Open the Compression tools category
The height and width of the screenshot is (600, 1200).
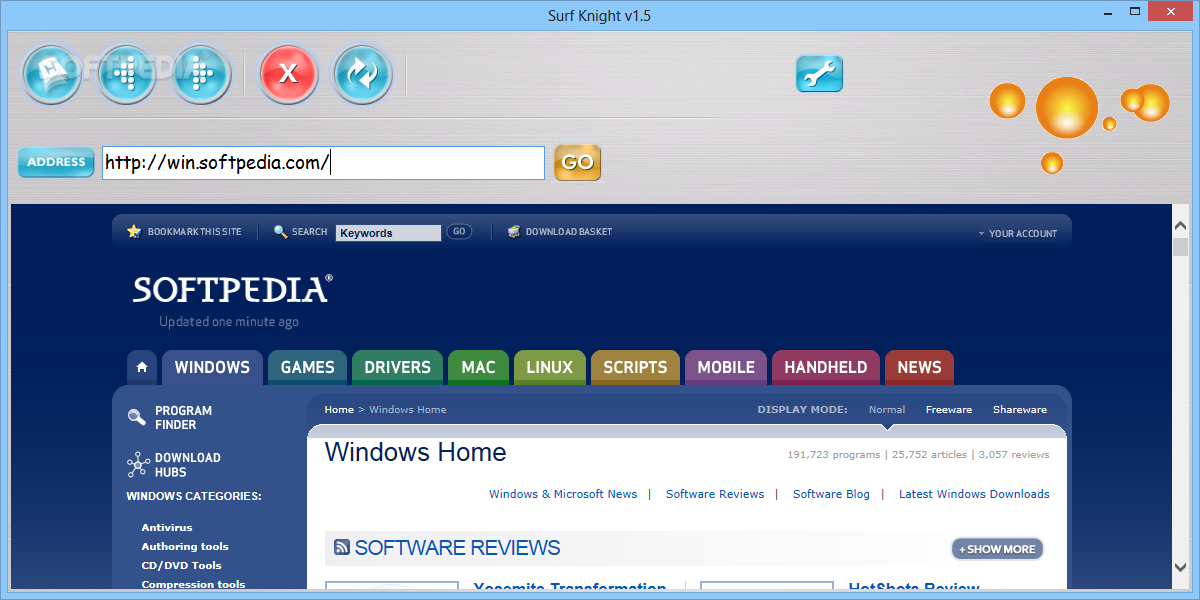pos(193,584)
